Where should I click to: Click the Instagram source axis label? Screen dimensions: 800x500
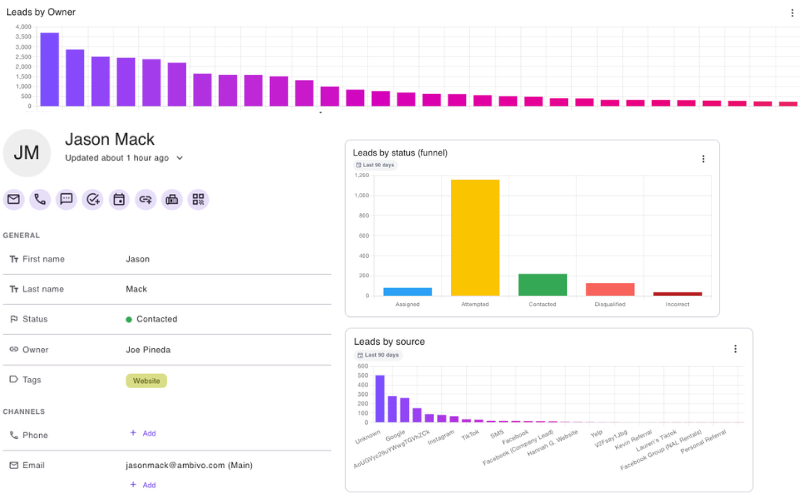tap(441, 437)
